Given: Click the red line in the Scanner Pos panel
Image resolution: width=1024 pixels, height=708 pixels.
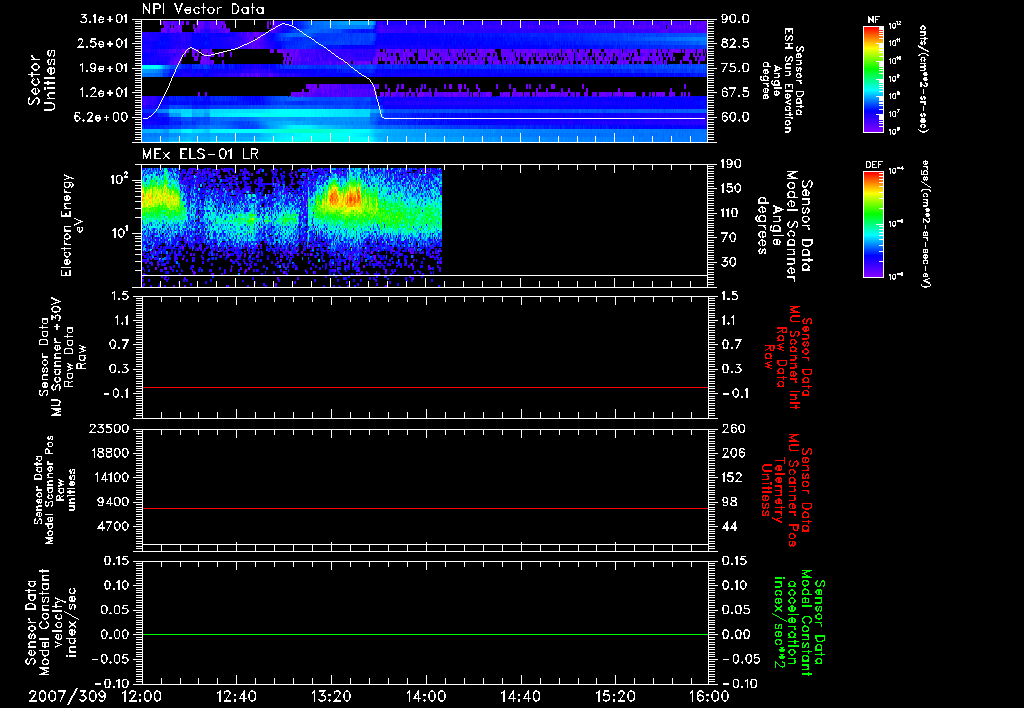Looking at the screenshot, I should pyautogui.click(x=425, y=508).
